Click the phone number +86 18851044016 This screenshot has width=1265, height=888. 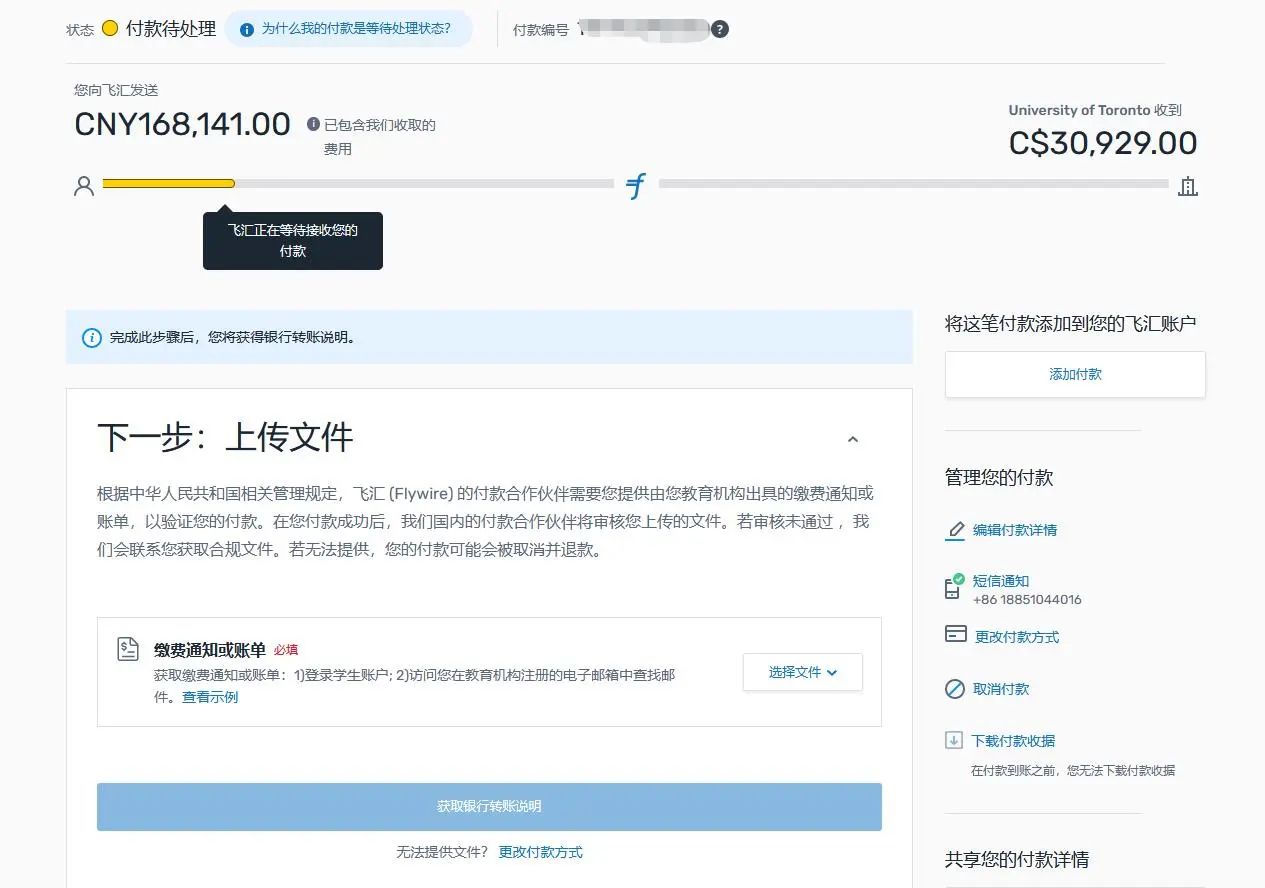(1027, 600)
